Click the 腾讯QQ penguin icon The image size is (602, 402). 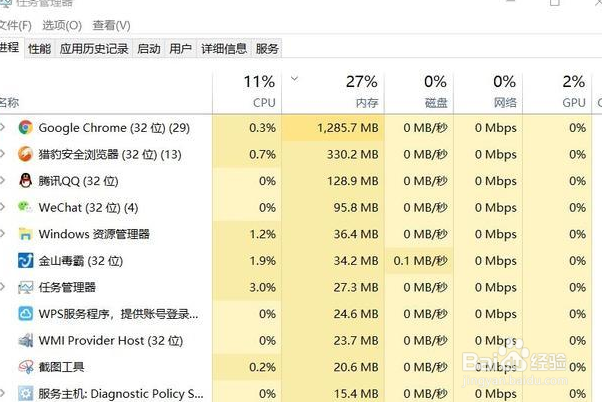pos(25,181)
